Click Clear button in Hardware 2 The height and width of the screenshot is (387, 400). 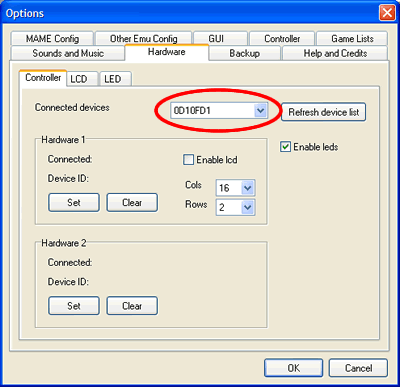pos(132,306)
